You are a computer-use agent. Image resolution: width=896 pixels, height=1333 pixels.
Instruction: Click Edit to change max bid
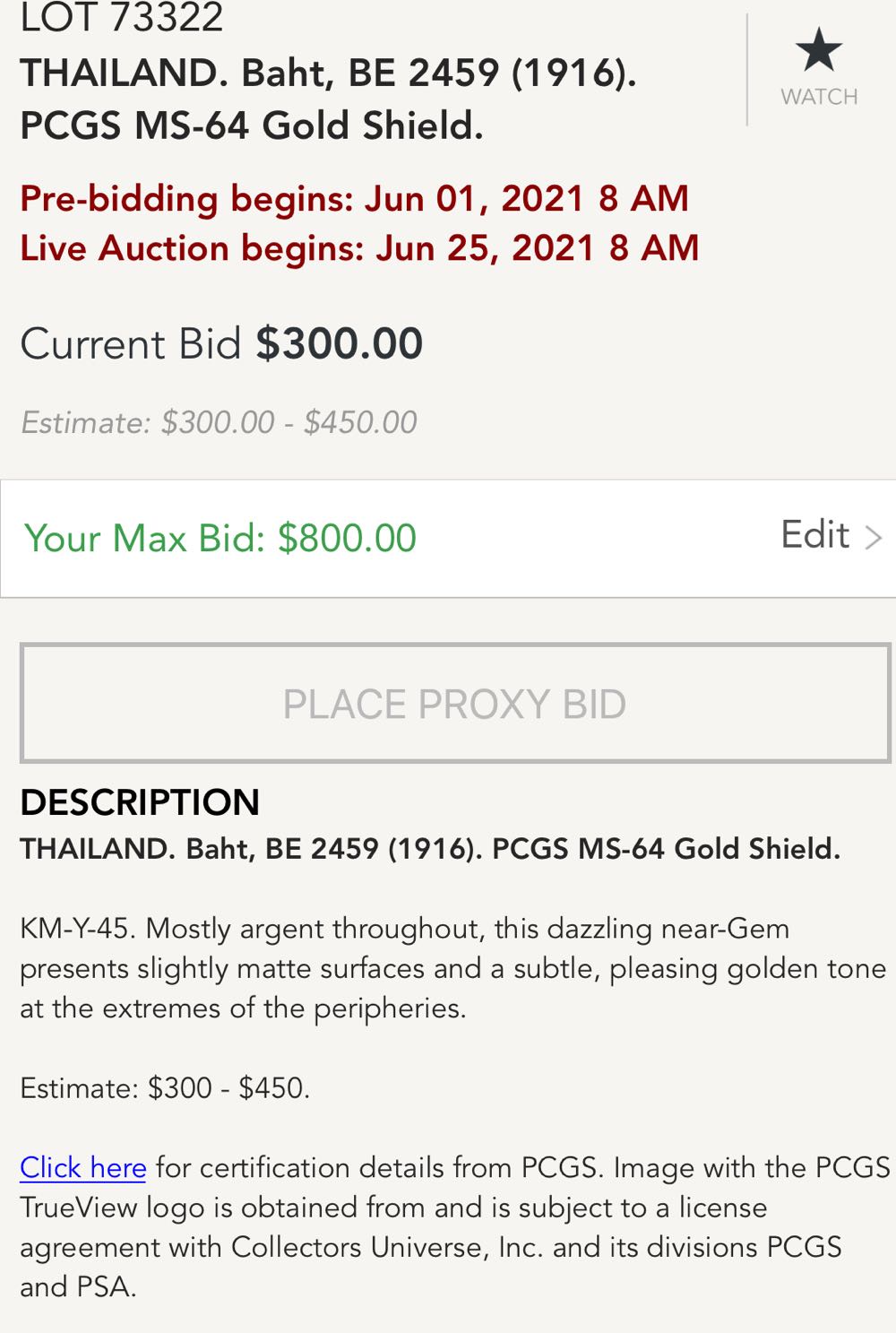(814, 535)
